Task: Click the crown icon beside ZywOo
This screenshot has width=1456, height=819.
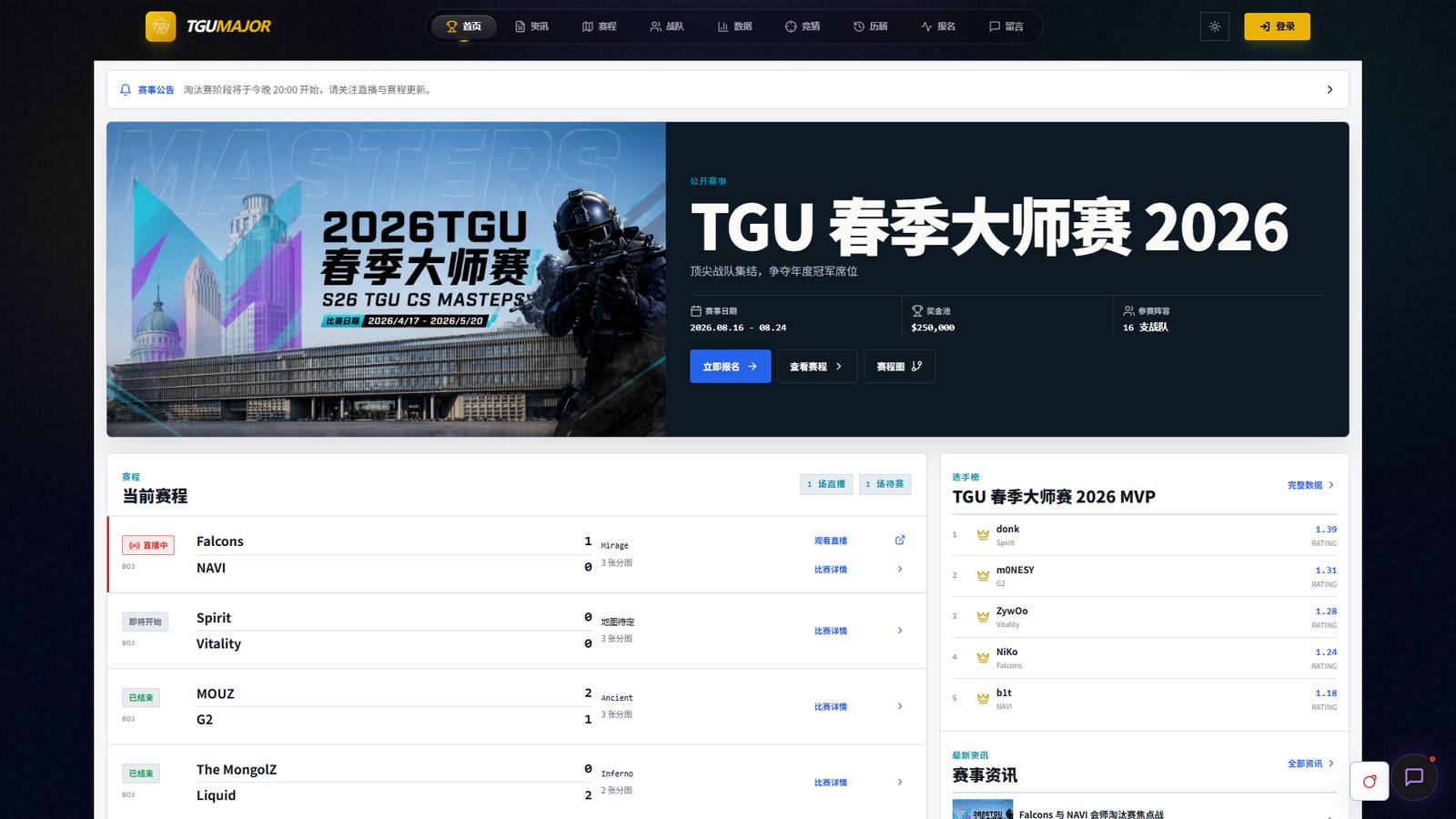Action: (983, 617)
